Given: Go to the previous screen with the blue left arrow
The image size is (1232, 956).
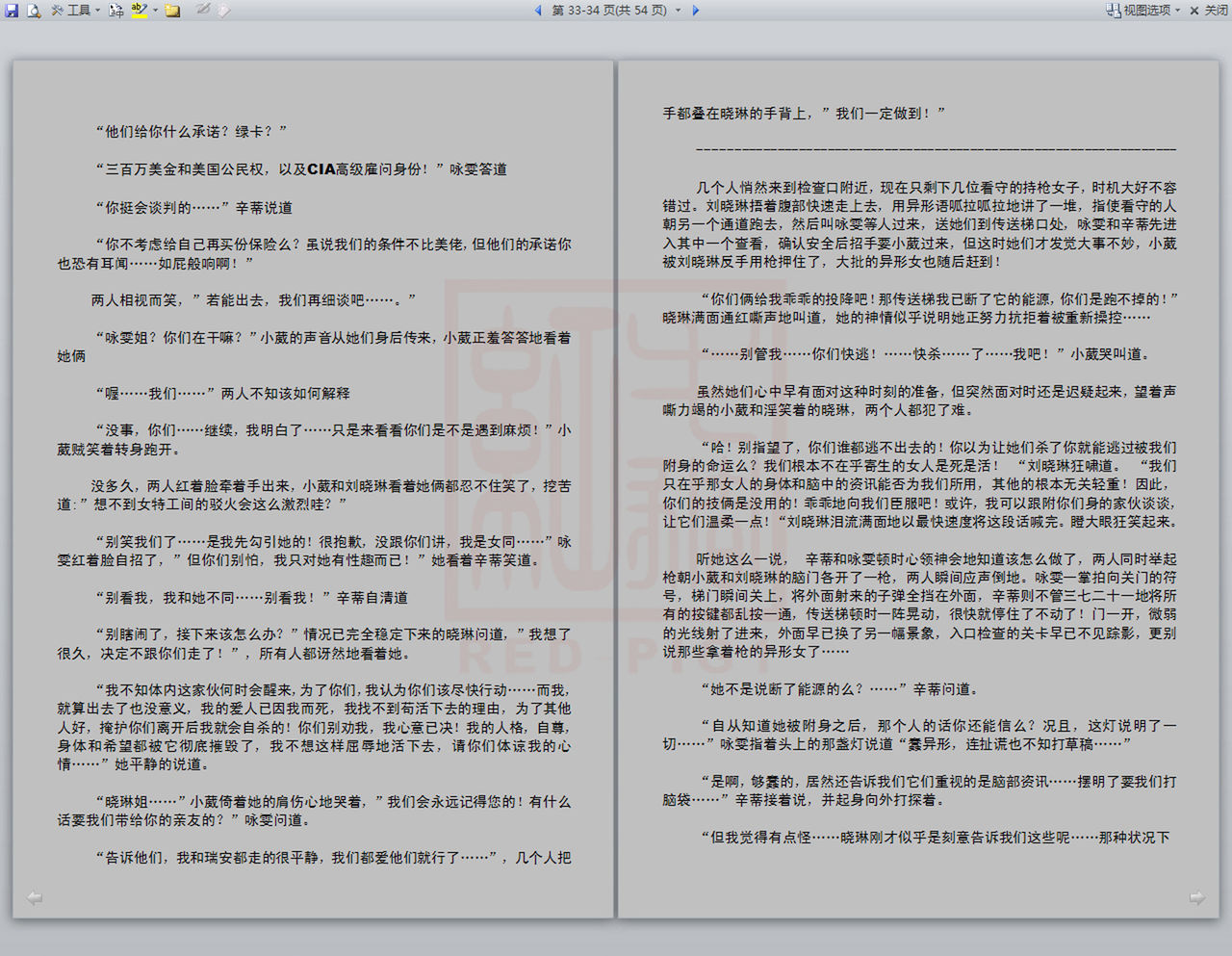Looking at the screenshot, I should click(x=538, y=11).
